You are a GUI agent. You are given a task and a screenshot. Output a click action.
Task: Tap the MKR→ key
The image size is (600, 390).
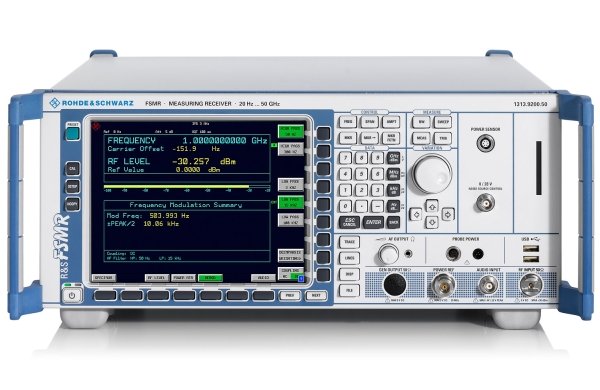coord(369,138)
